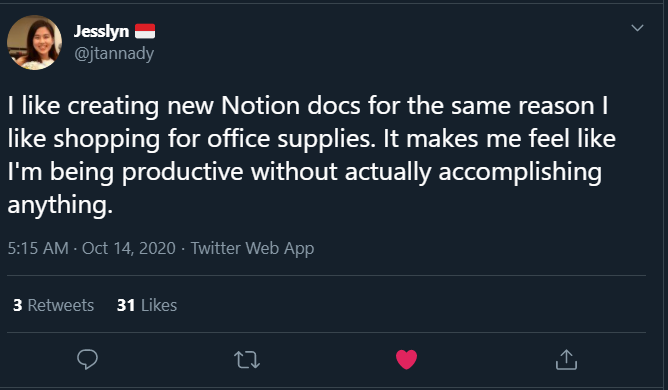Open Jesslyn's profile picture

click(x=35, y=43)
